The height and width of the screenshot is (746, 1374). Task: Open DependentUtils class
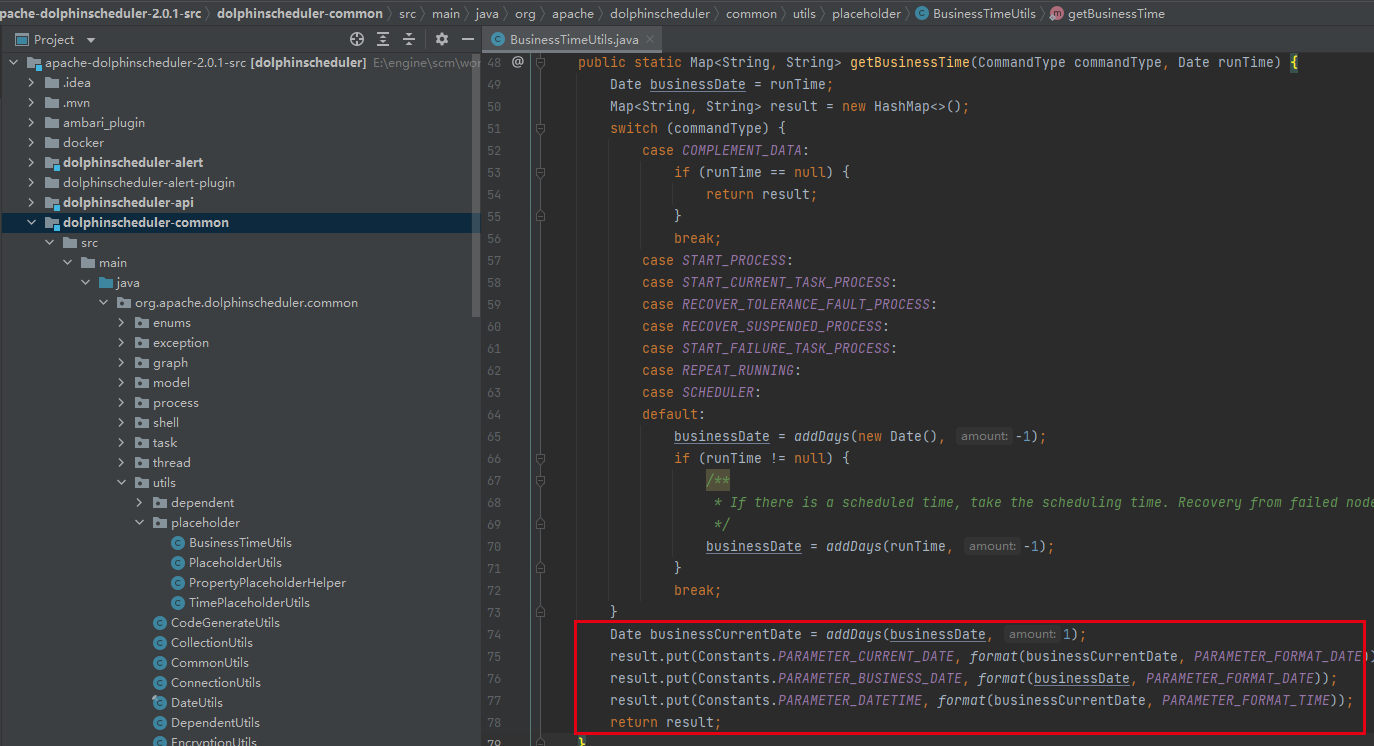pos(215,722)
